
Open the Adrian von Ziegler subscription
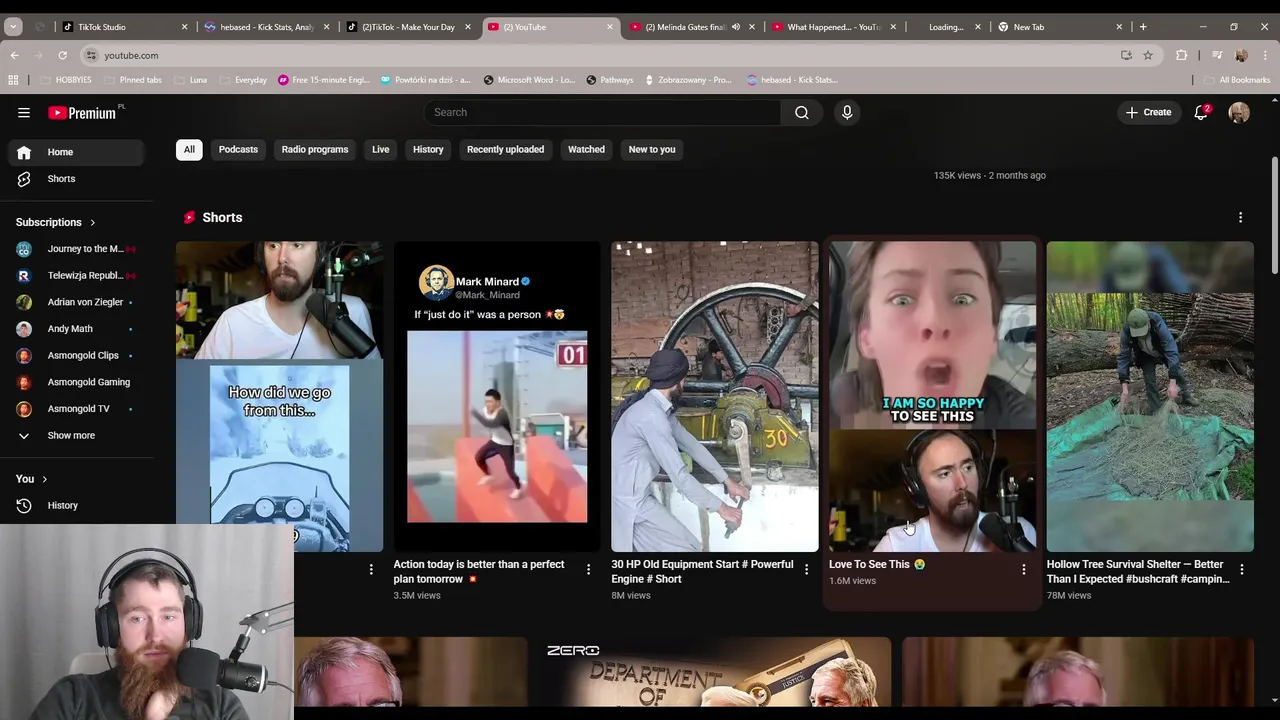point(75,302)
